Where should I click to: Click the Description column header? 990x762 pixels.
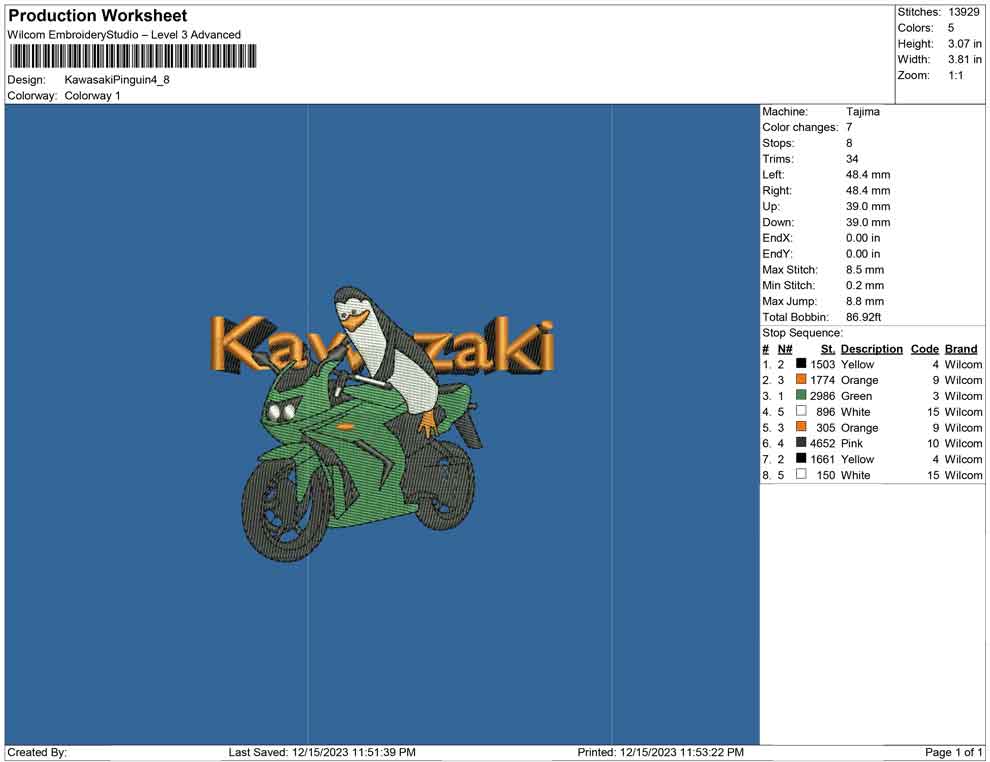pos(871,349)
